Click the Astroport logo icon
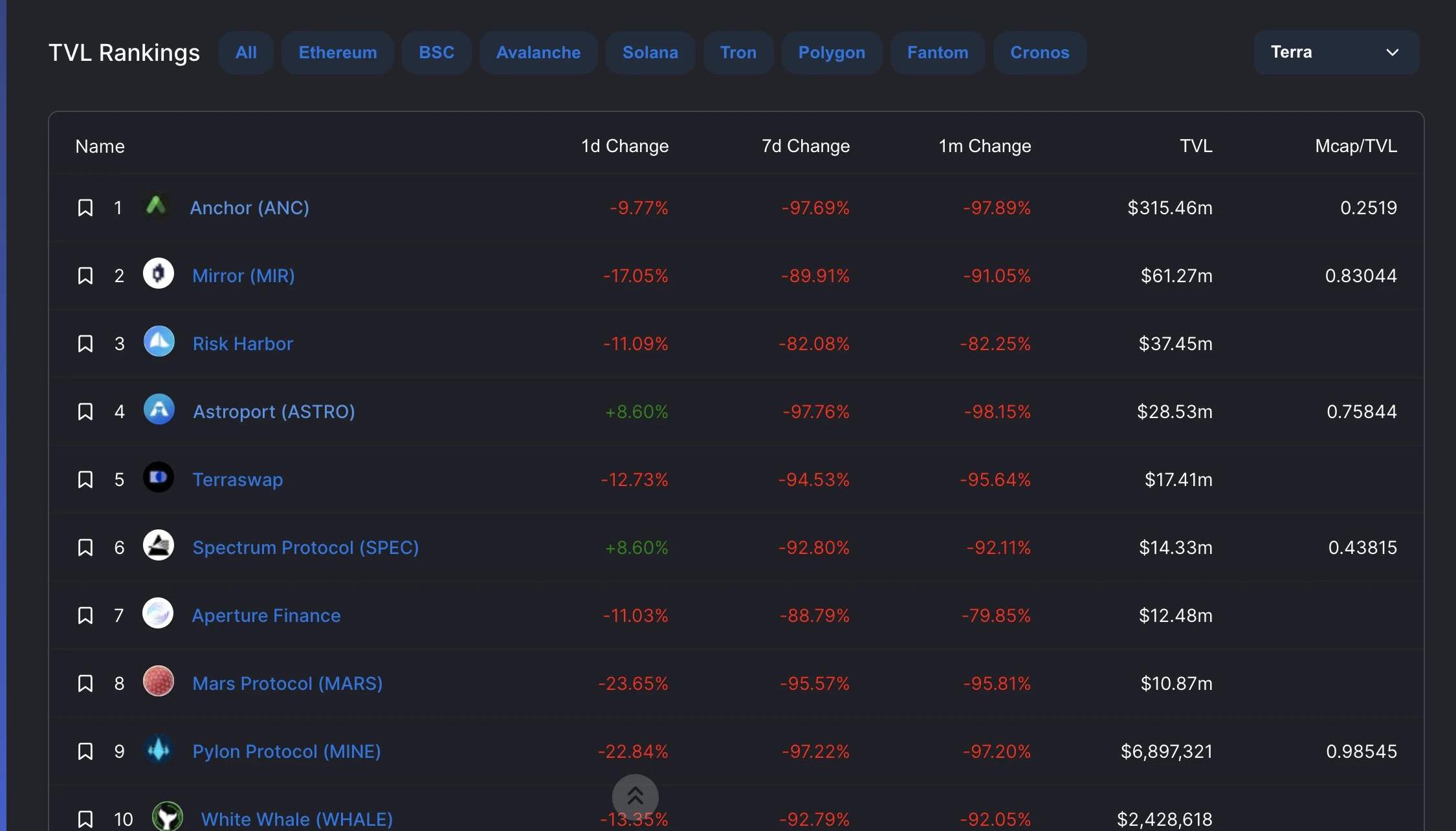Screen dimensions: 1456x831 point(159,410)
